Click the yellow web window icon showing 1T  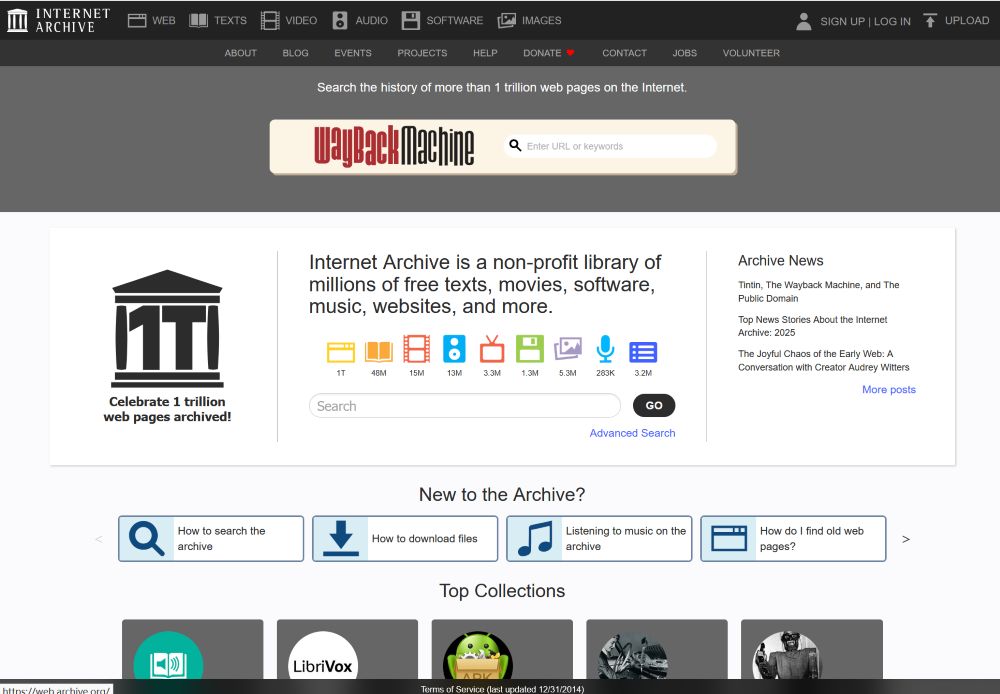pos(341,351)
